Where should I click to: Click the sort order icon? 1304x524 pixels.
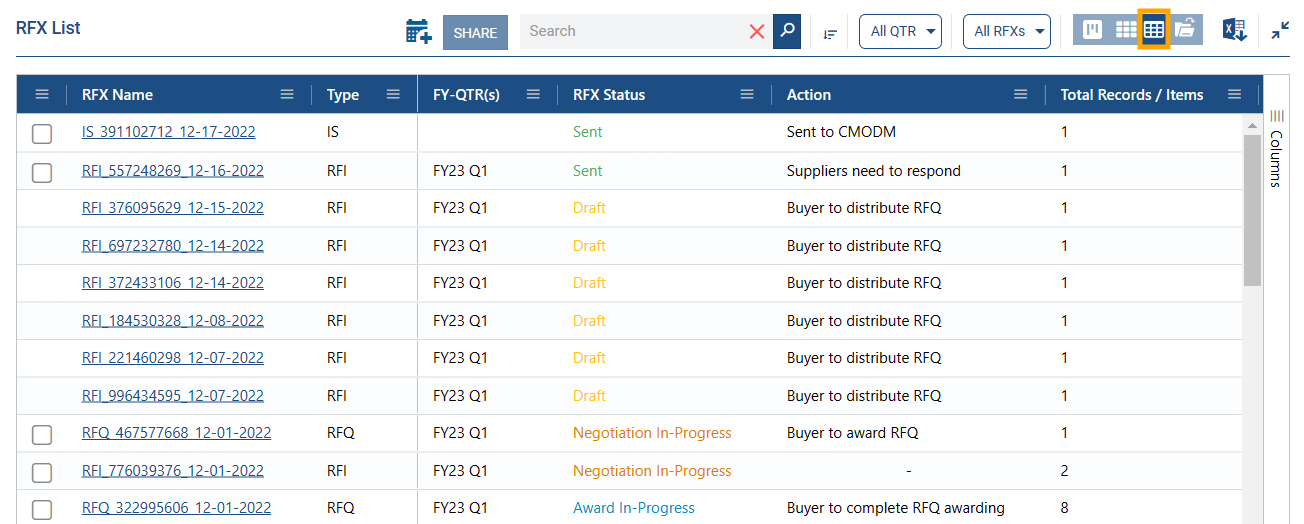pos(830,33)
